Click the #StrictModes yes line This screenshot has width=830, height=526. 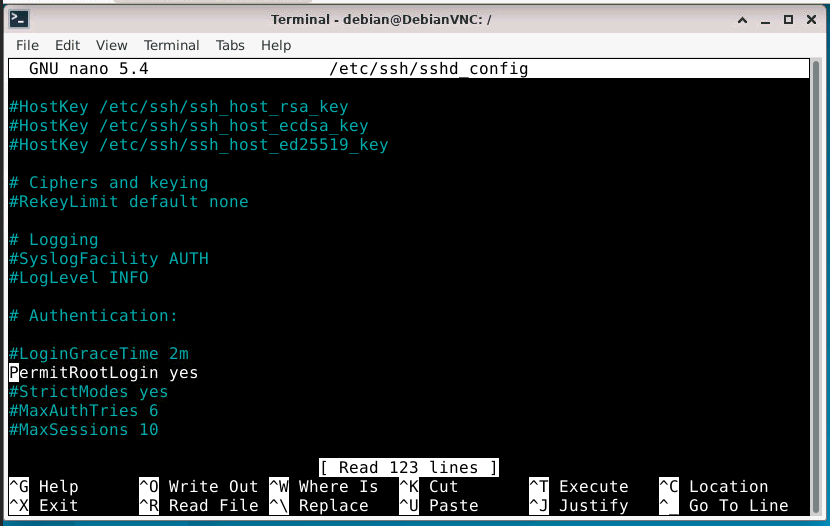pyautogui.click(x=89, y=392)
